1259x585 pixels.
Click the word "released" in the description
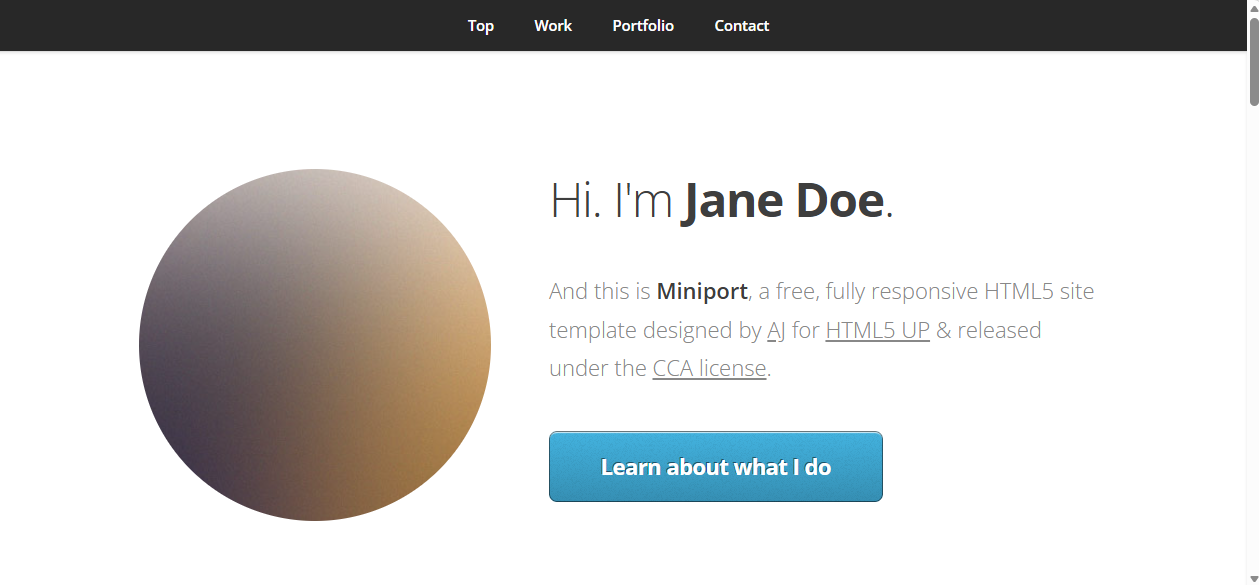coord(999,330)
